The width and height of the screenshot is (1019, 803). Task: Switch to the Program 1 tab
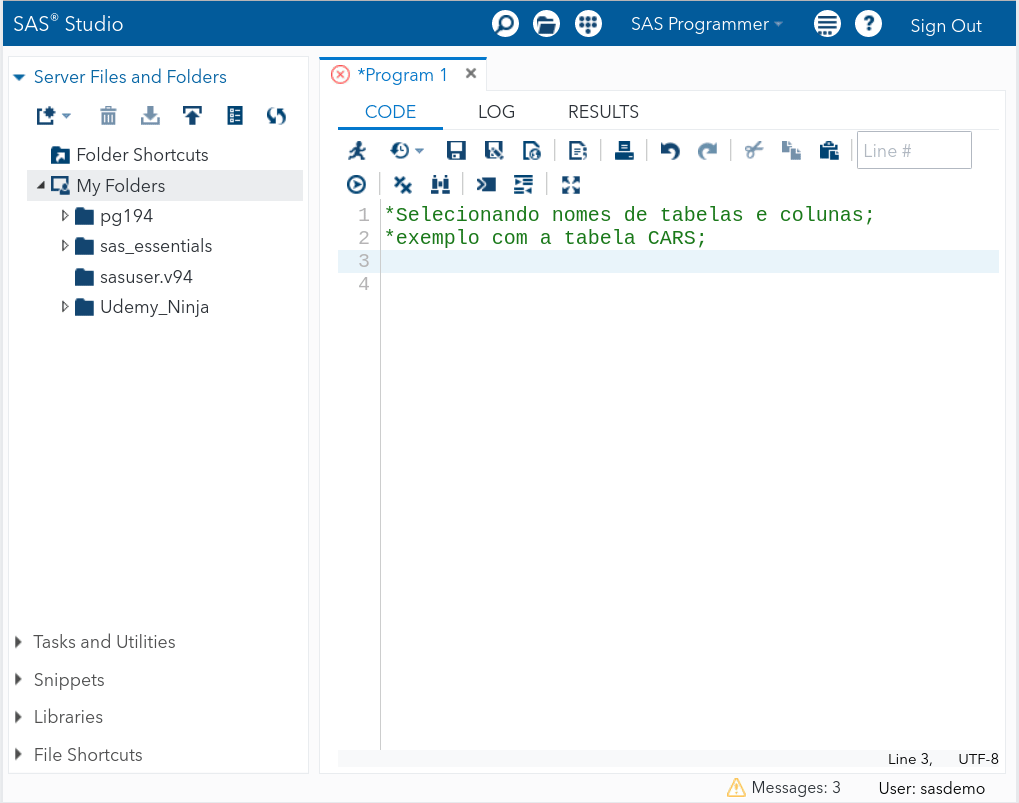coord(402,75)
